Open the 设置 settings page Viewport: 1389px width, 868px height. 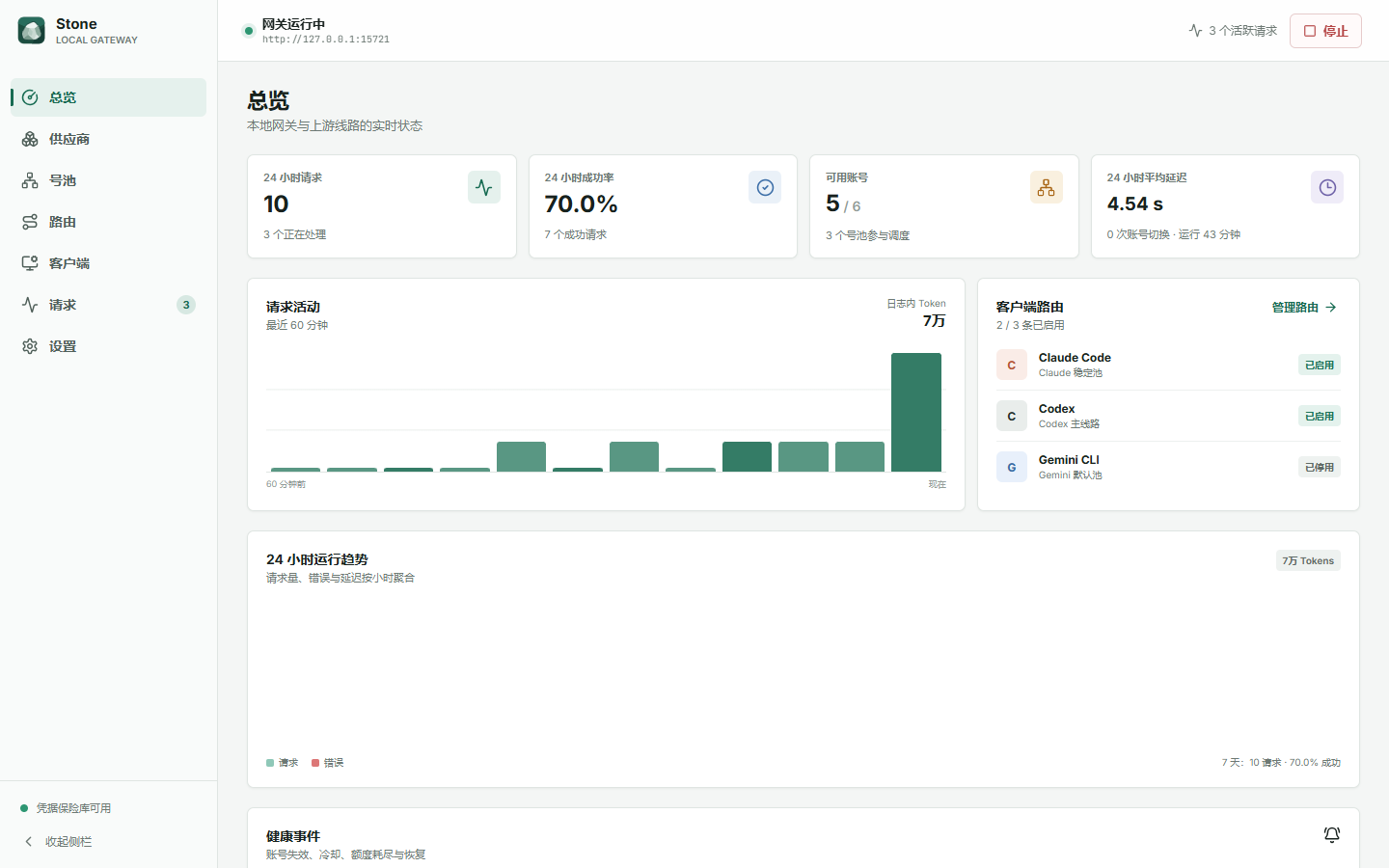pos(108,346)
